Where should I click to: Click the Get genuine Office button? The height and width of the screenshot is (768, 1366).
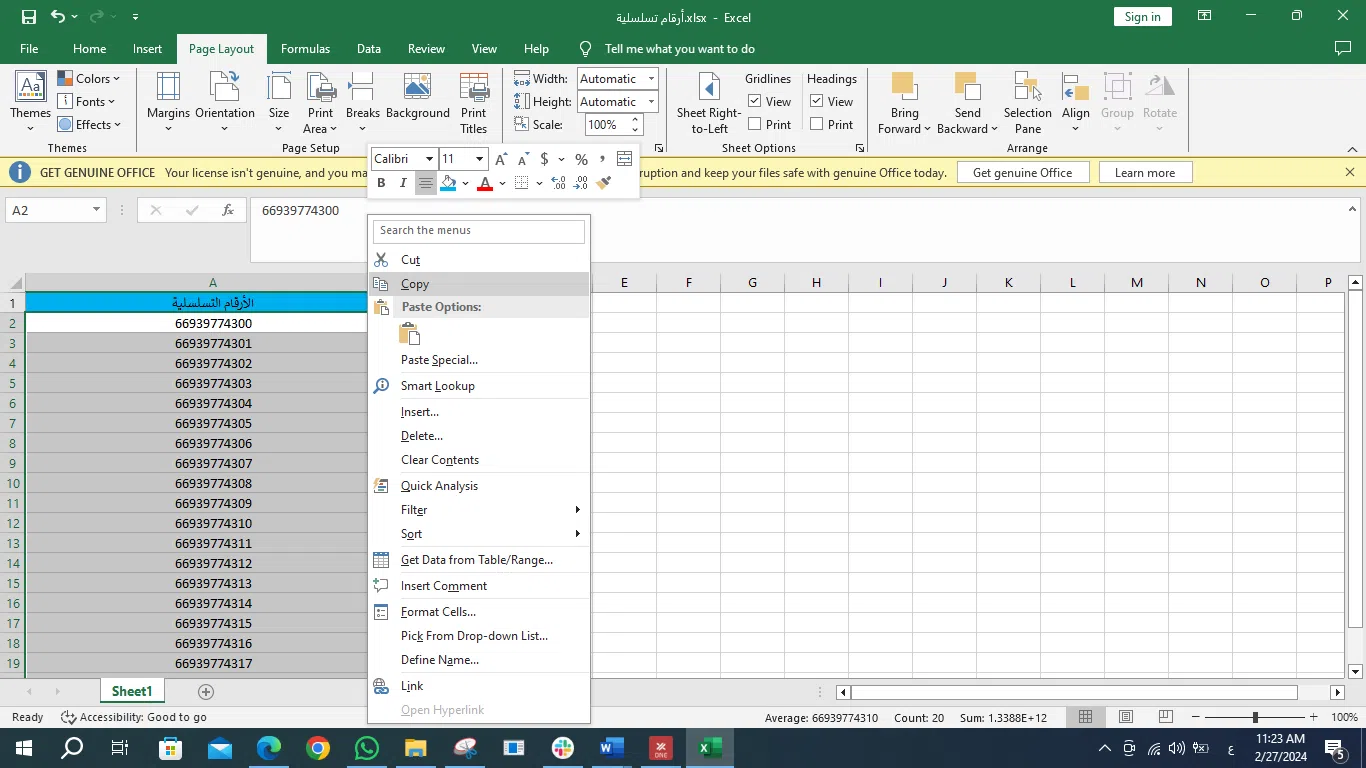[1022, 173]
